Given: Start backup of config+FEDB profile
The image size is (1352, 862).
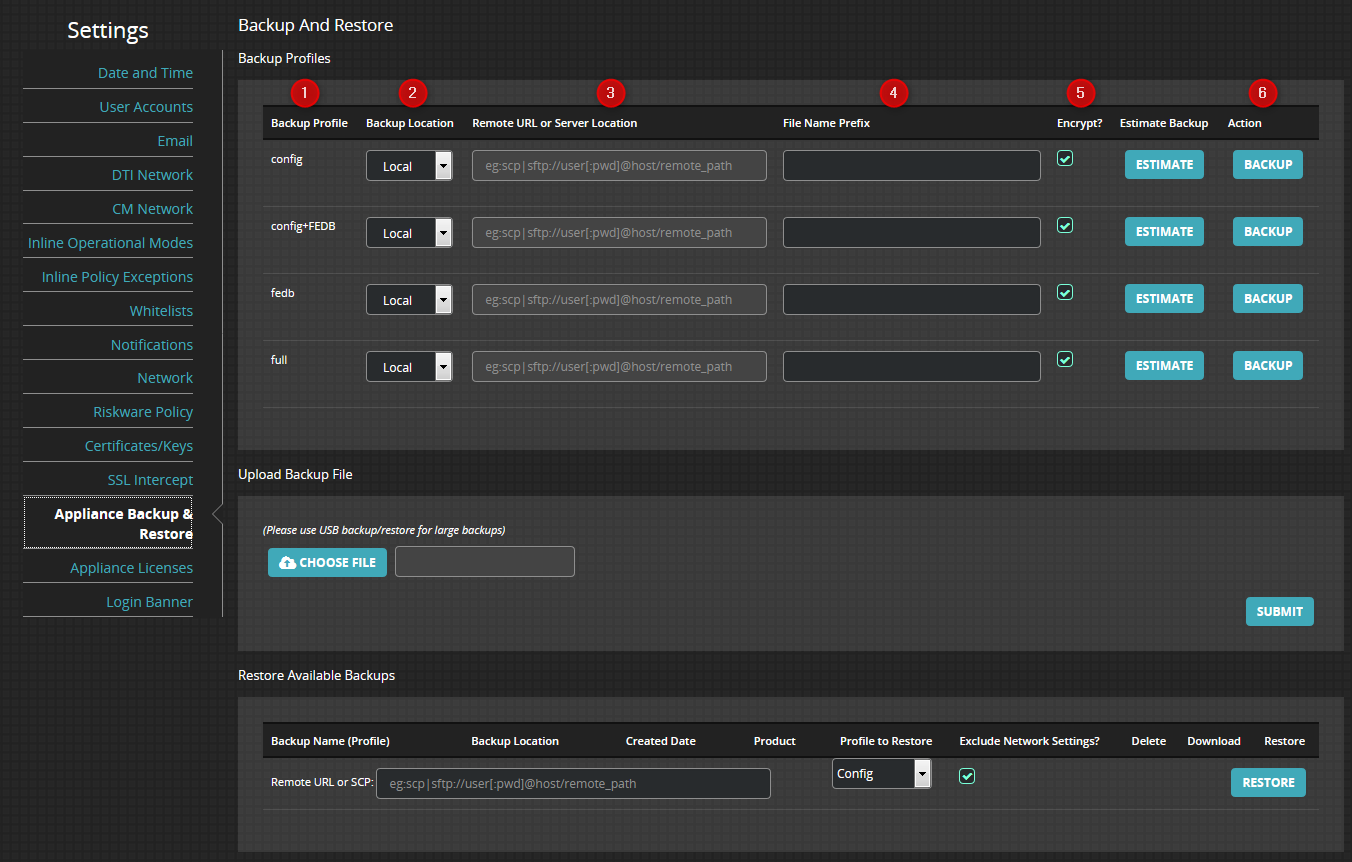Looking at the screenshot, I should coord(1268,232).
